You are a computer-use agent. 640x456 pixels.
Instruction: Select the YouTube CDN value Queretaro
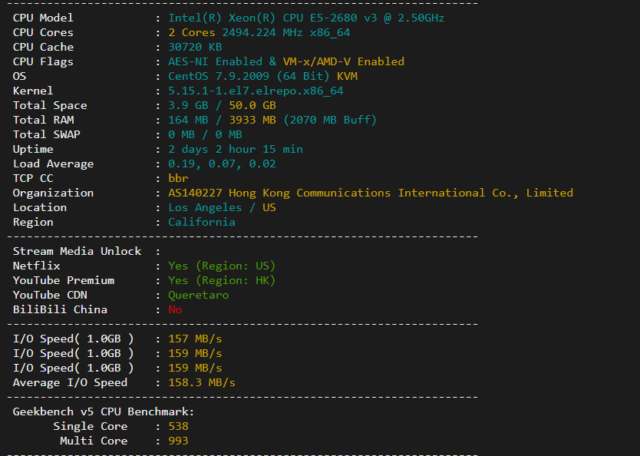click(x=198, y=295)
